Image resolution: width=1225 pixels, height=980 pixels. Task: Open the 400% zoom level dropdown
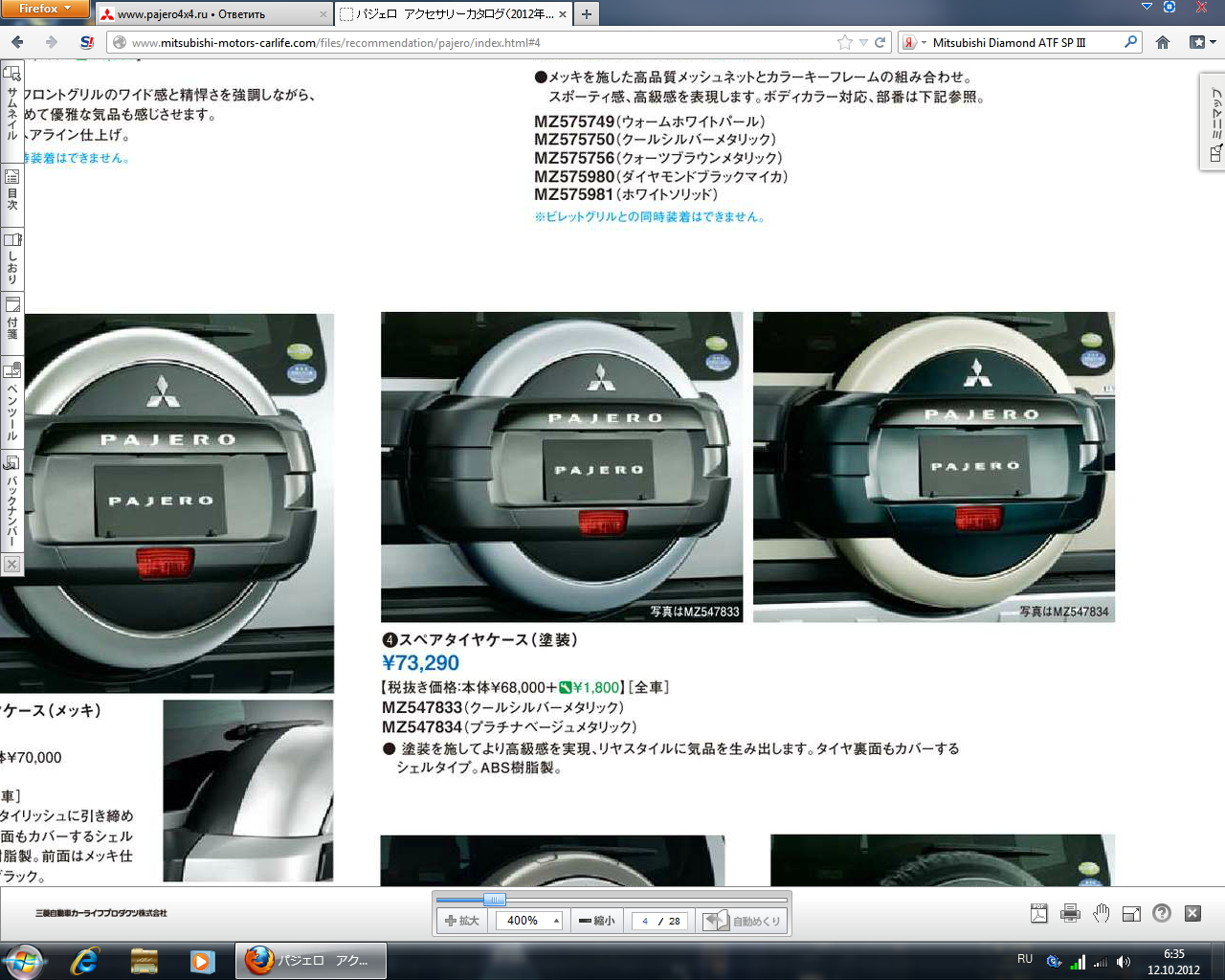(556, 921)
